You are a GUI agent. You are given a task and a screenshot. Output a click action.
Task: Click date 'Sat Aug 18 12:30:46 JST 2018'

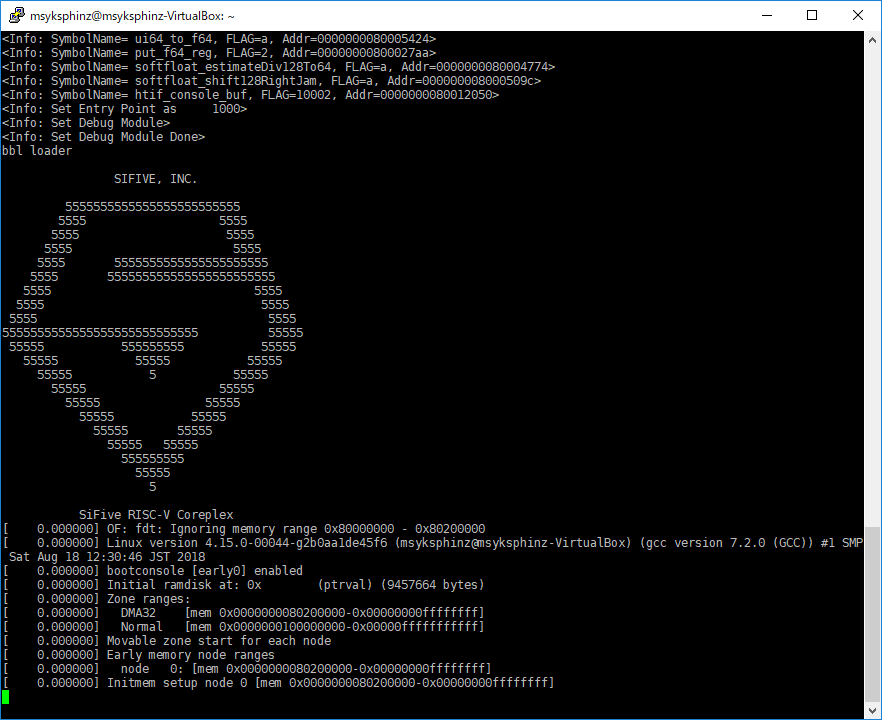tap(107, 557)
